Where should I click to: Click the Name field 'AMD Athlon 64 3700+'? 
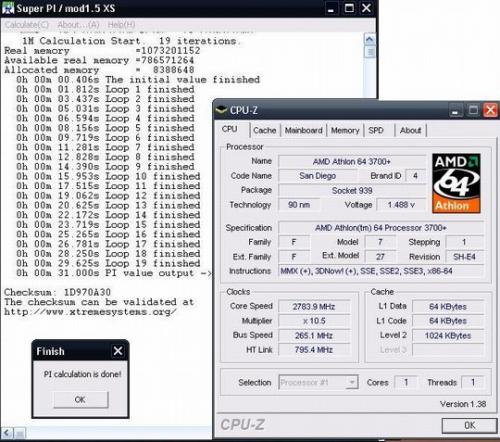click(352, 162)
